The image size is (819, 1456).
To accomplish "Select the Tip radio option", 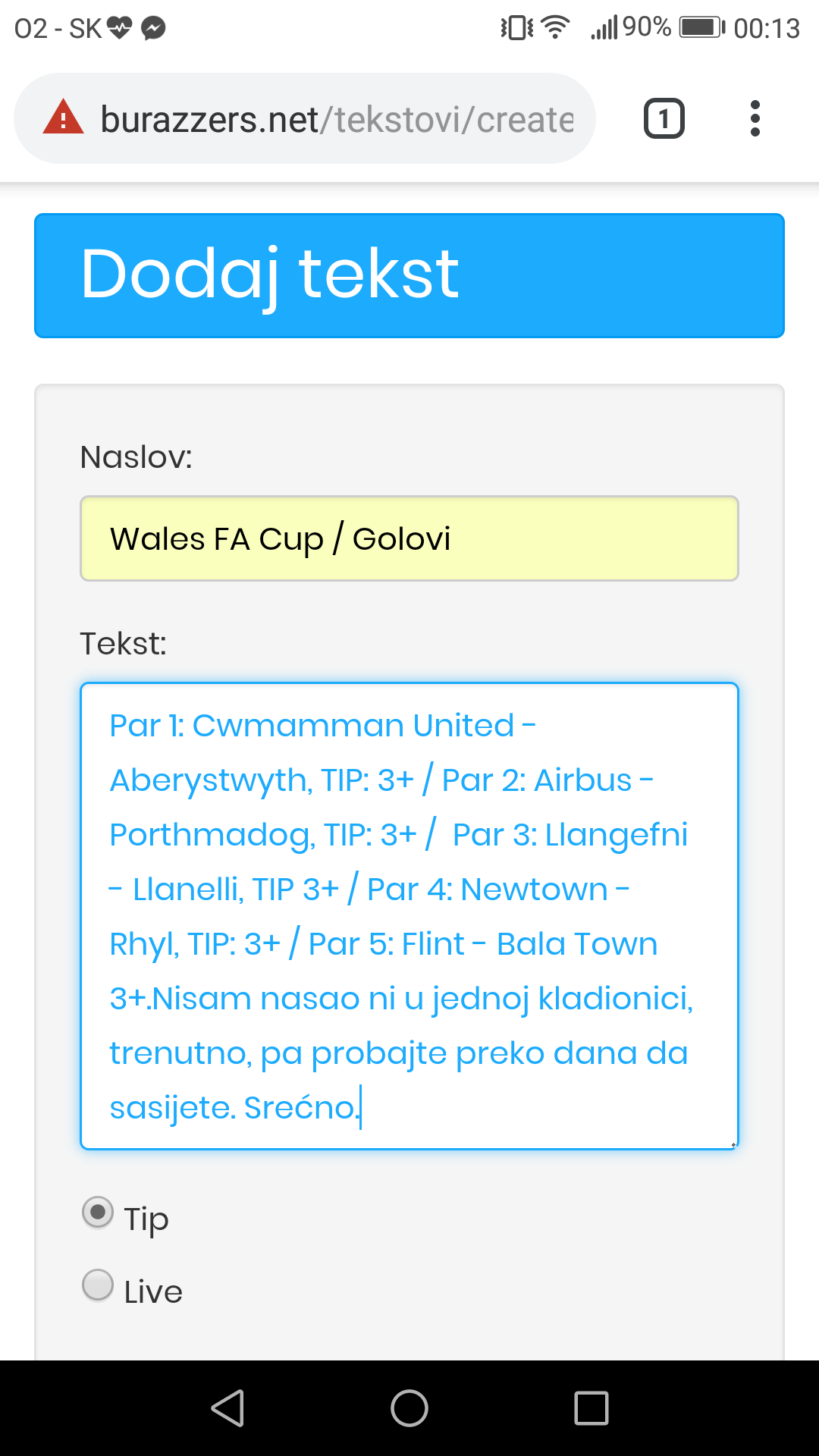I will 98,1212.
